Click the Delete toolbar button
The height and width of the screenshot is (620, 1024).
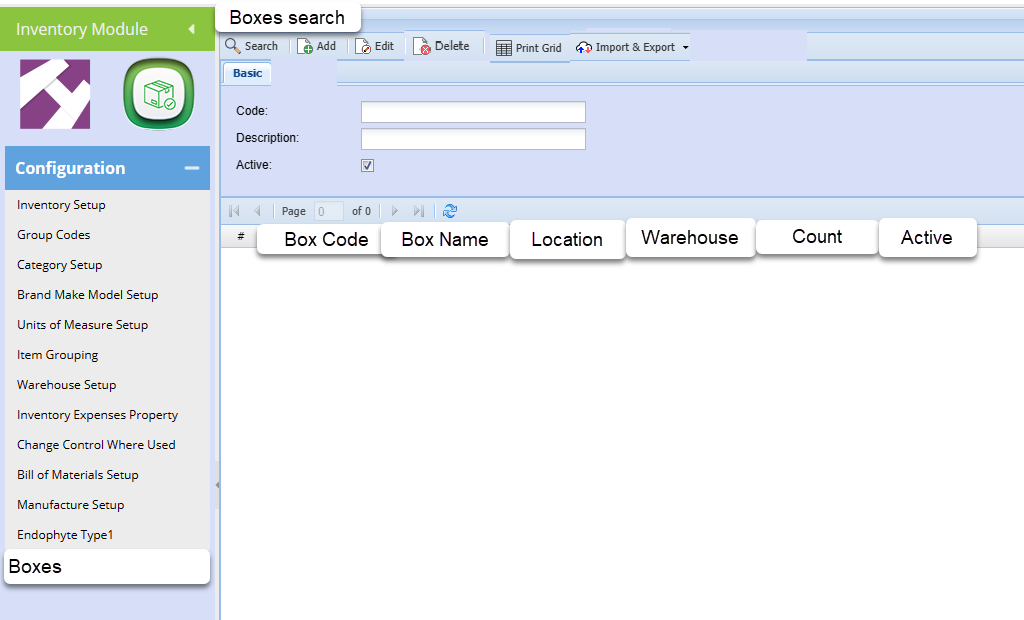(x=442, y=46)
